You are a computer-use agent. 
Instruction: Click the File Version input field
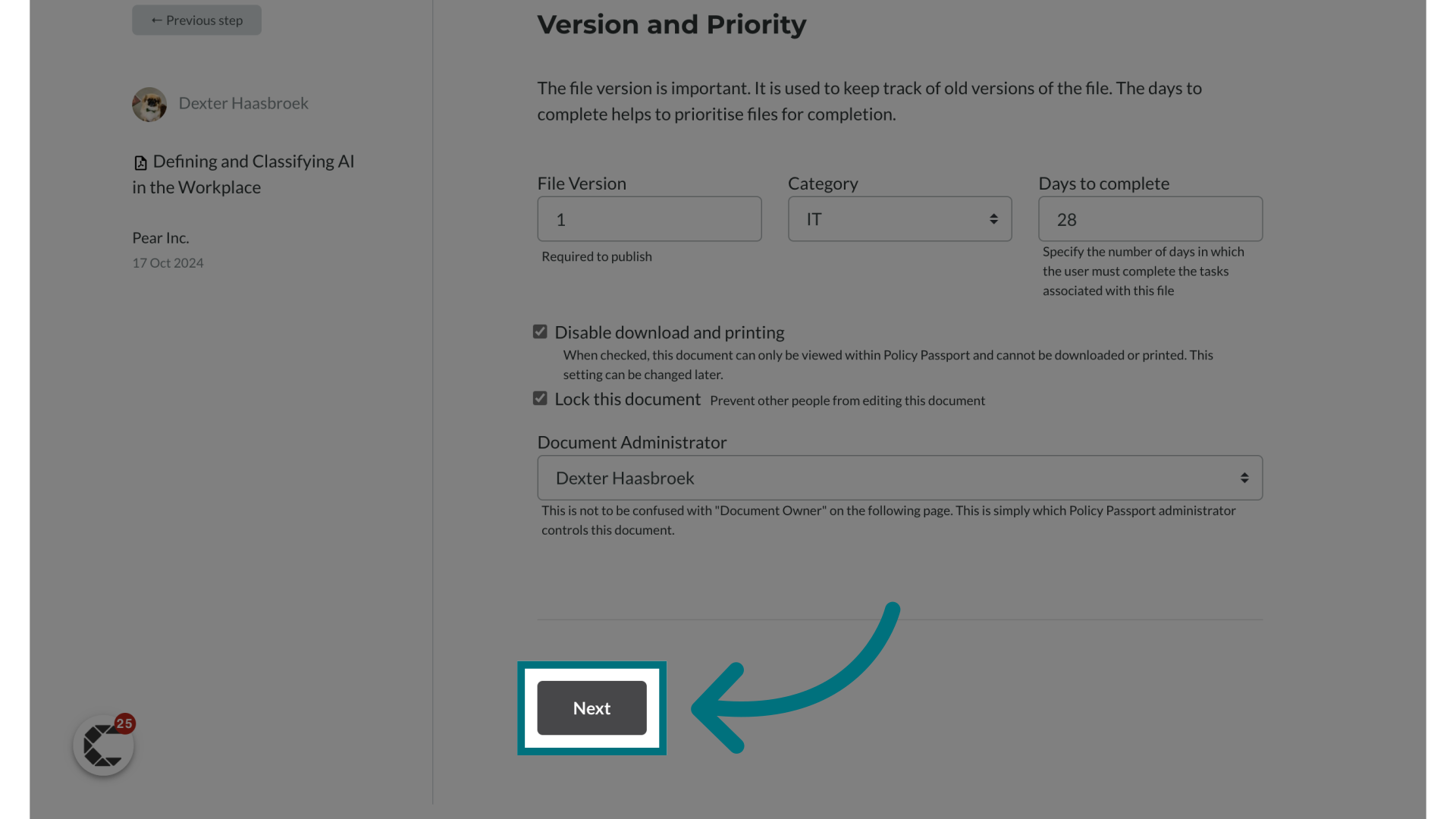[x=648, y=218]
